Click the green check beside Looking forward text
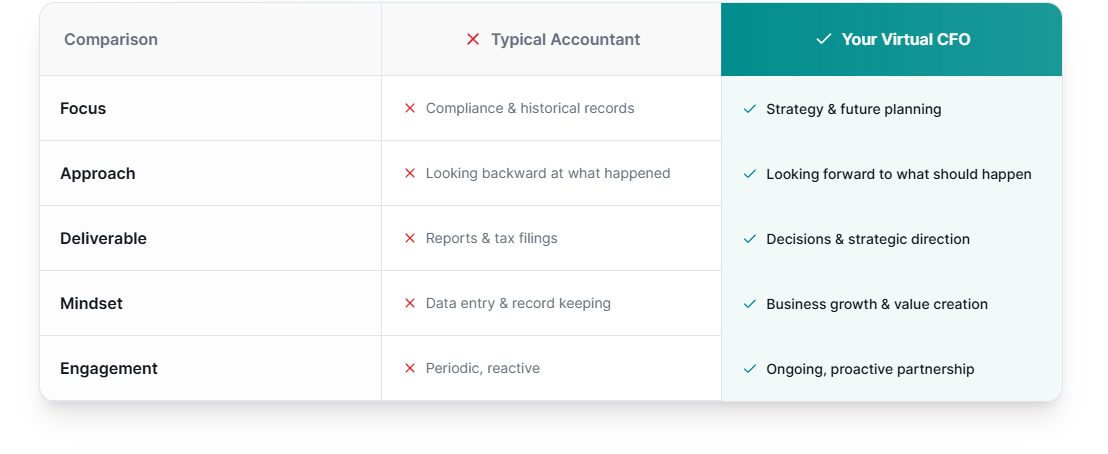 750,174
